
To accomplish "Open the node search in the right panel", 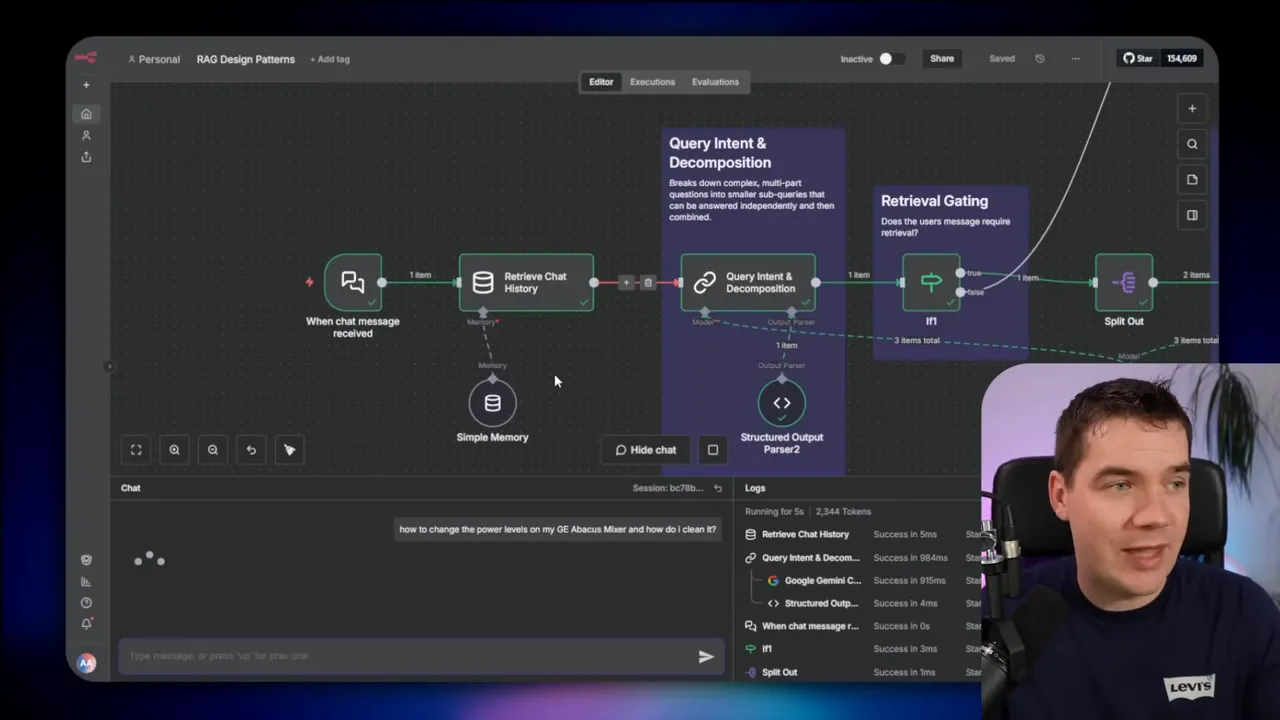I will (1192, 143).
